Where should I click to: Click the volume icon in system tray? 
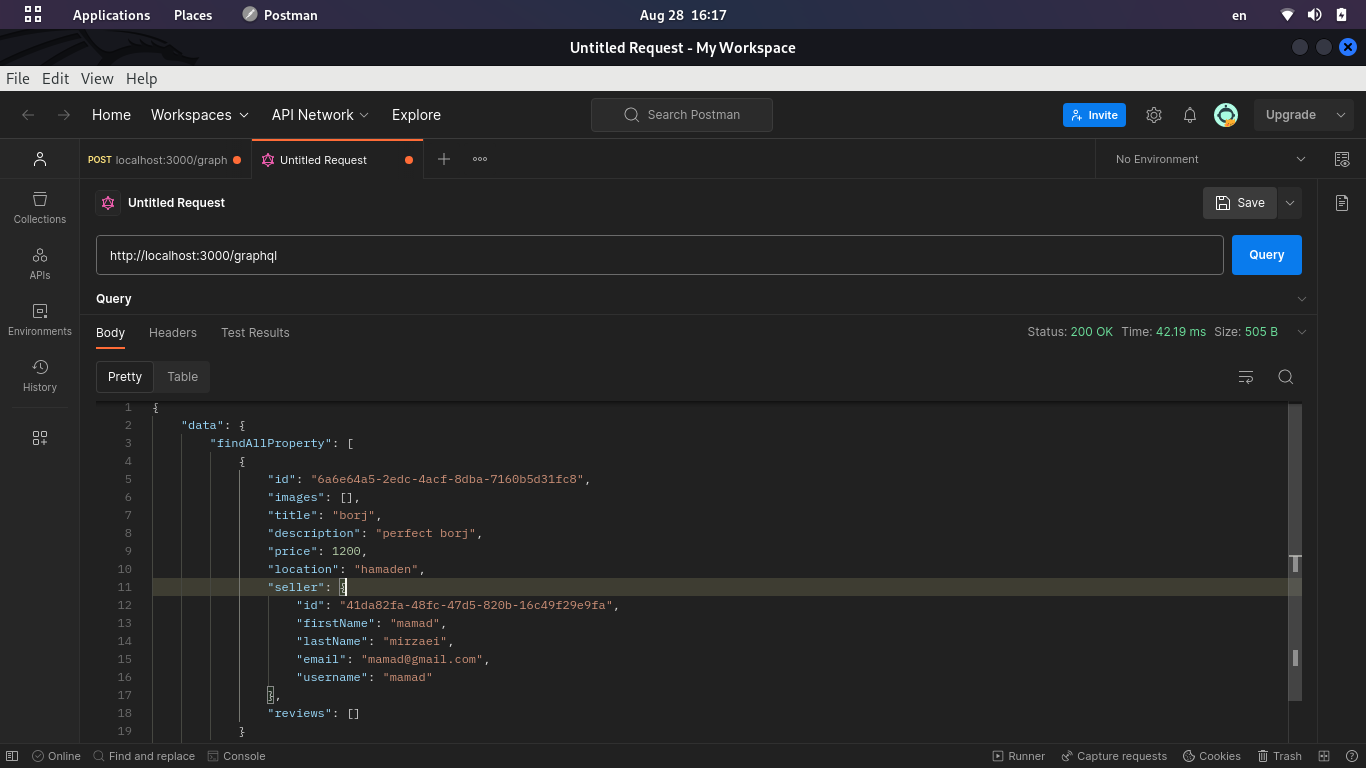1314,15
